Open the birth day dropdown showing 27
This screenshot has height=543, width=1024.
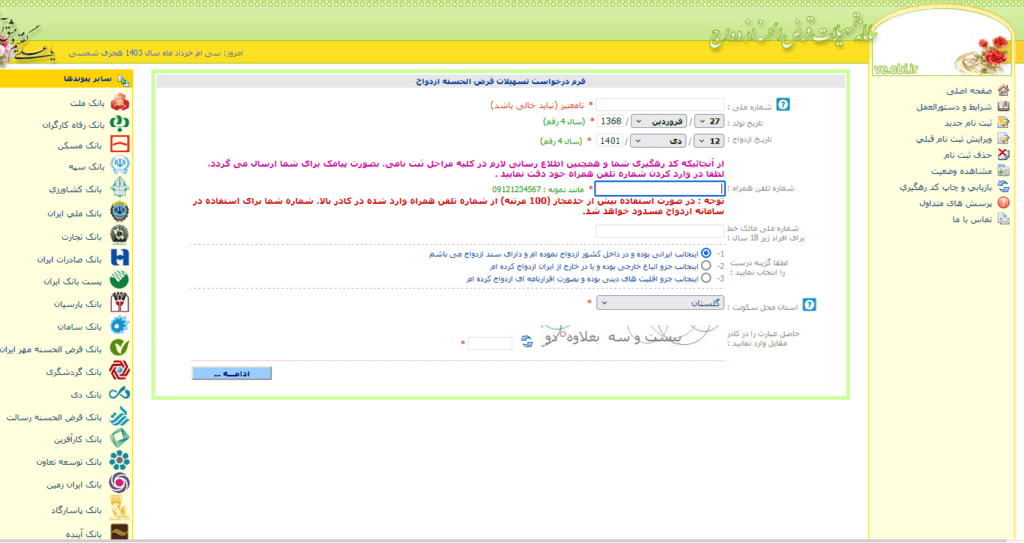(x=709, y=122)
